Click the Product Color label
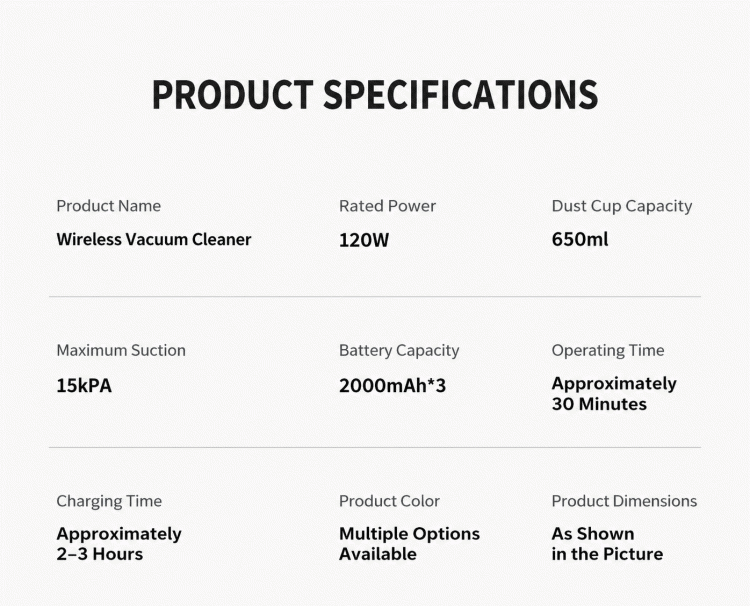The width and height of the screenshot is (750, 606). tap(389, 501)
